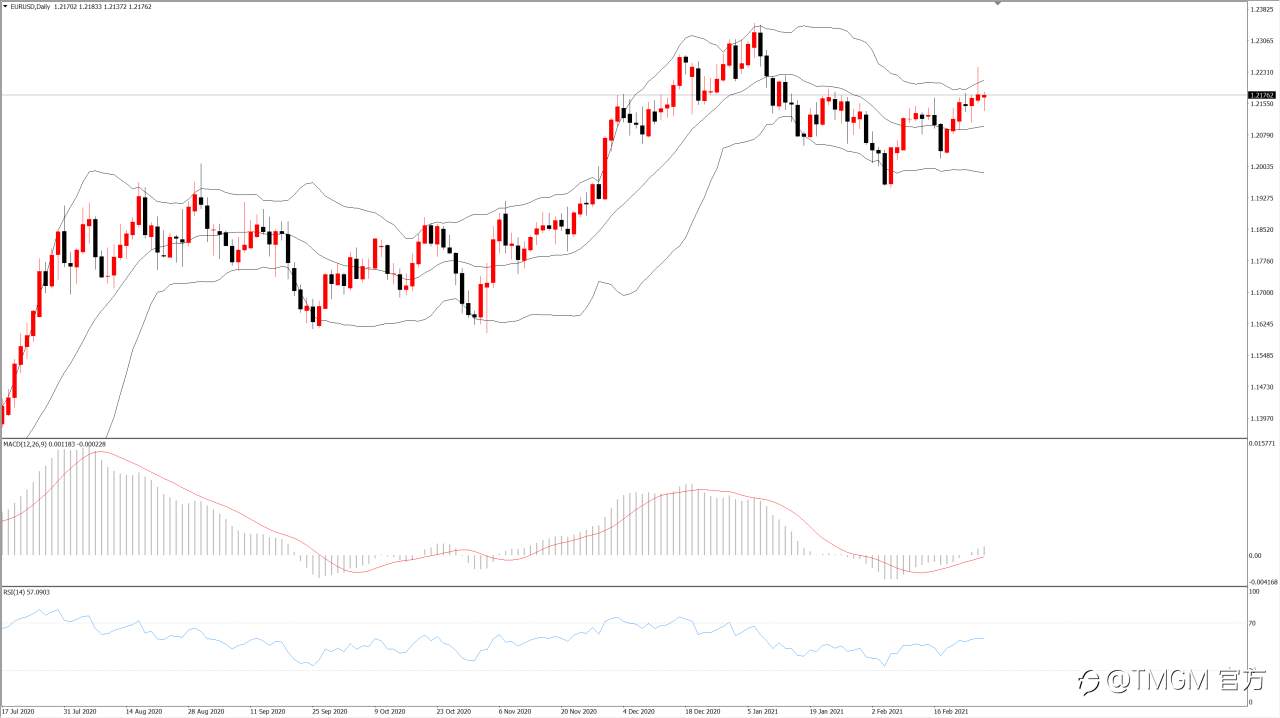Click the blue RSI line

click(500, 638)
